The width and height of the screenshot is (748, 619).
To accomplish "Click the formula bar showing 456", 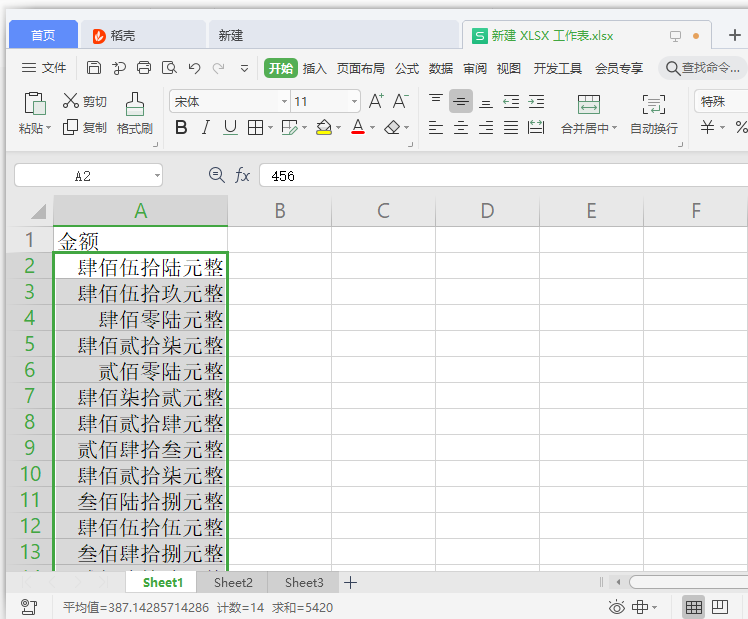I will click(x=503, y=175).
